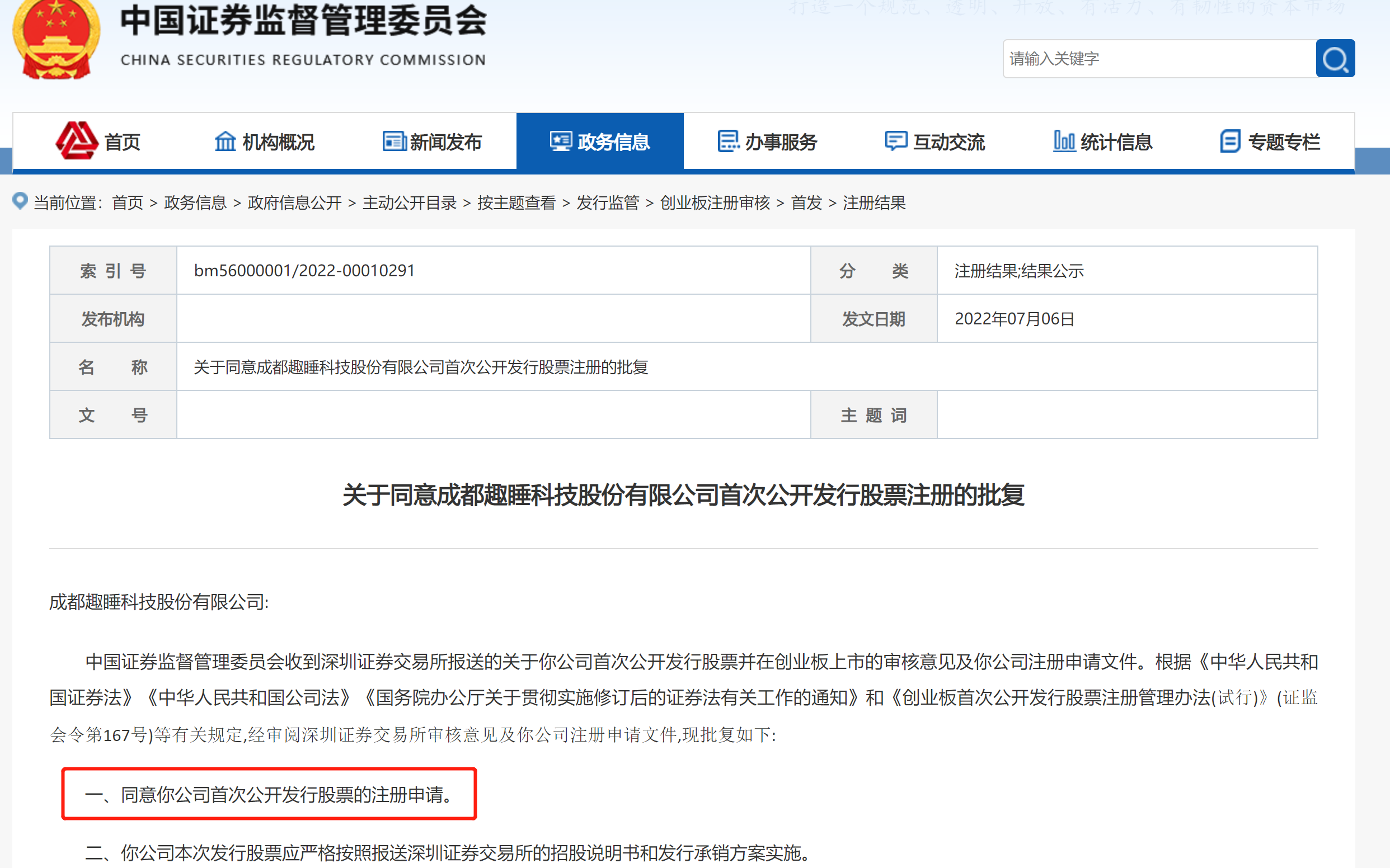
Task: Go to 首页 in the breadcrumb
Action: [128, 202]
